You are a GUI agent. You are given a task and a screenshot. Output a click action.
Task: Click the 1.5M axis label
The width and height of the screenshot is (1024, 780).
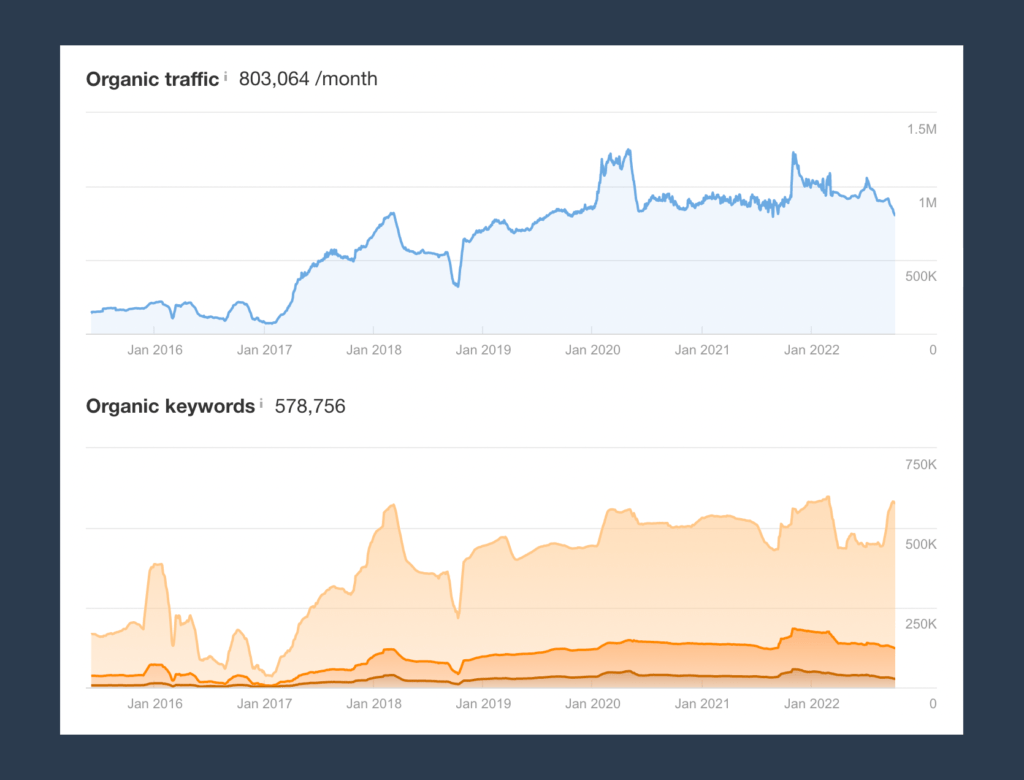(x=921, y=129)
